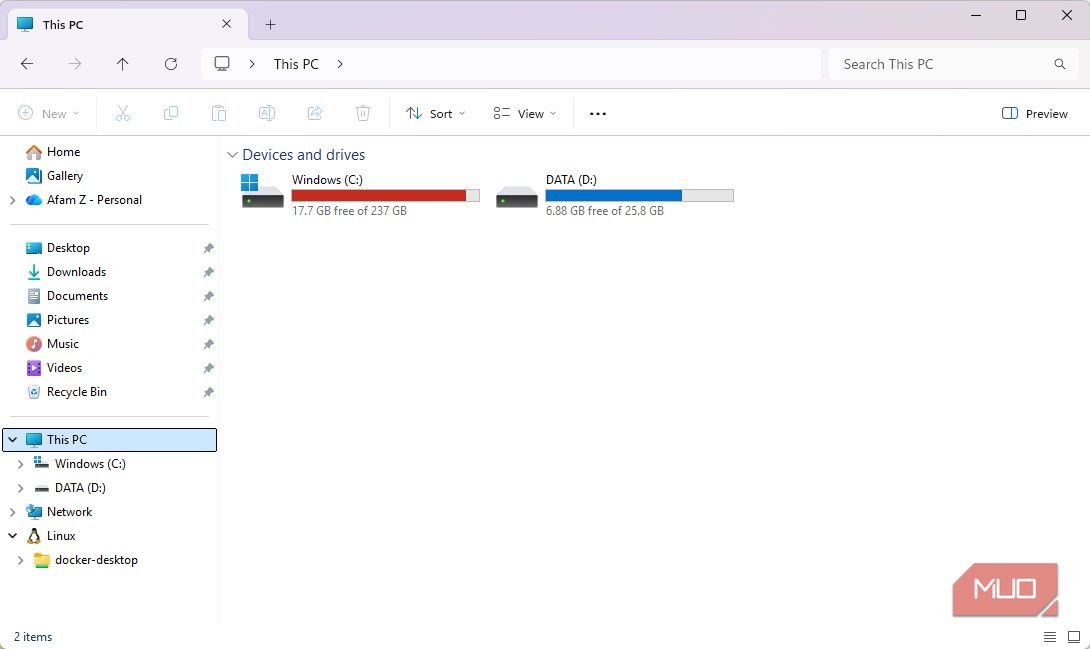1090x649 pixels.
Task: Open Documents quick access folder
Action: 77,296
